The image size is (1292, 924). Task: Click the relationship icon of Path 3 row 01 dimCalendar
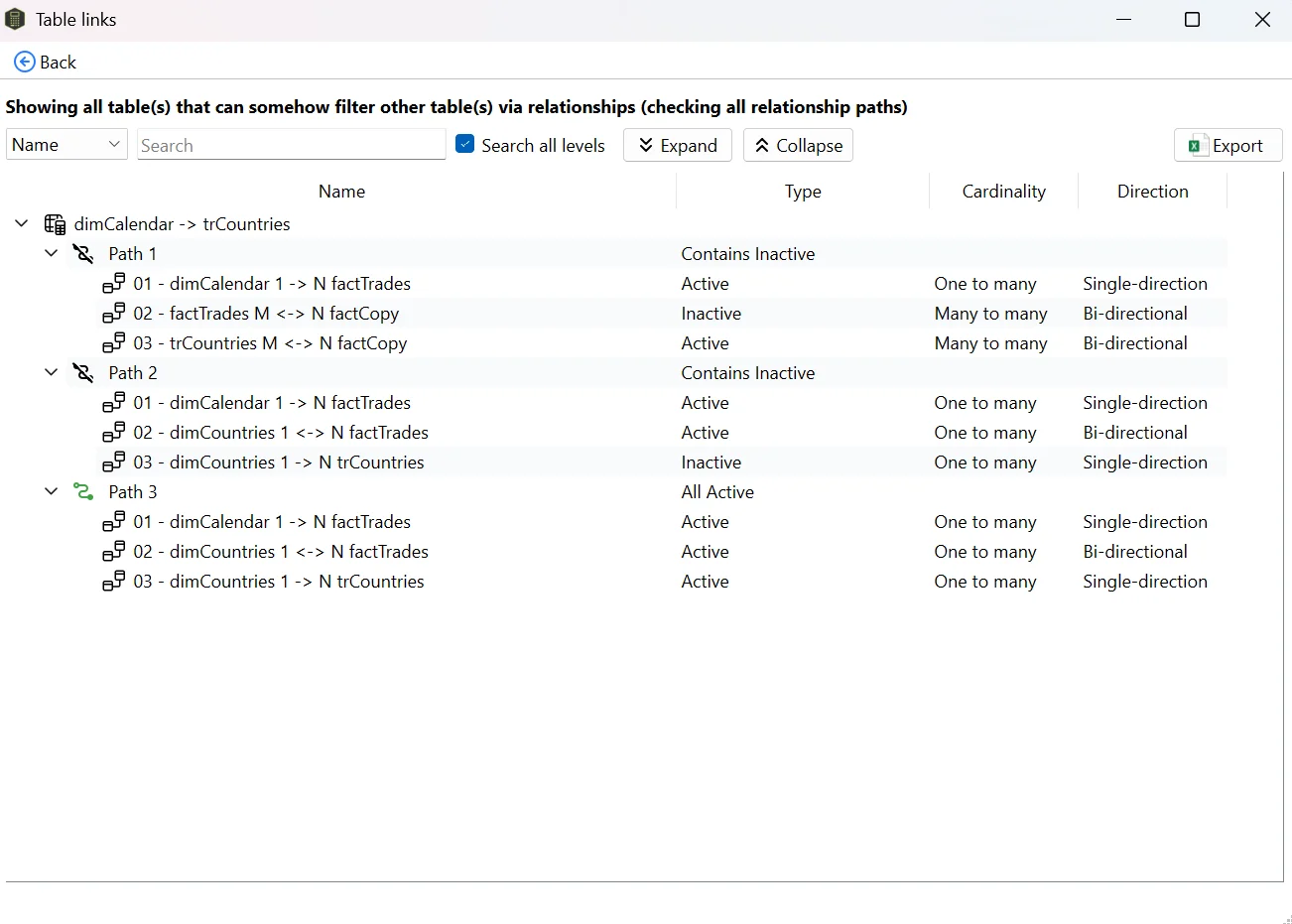(x=114, y=522)
